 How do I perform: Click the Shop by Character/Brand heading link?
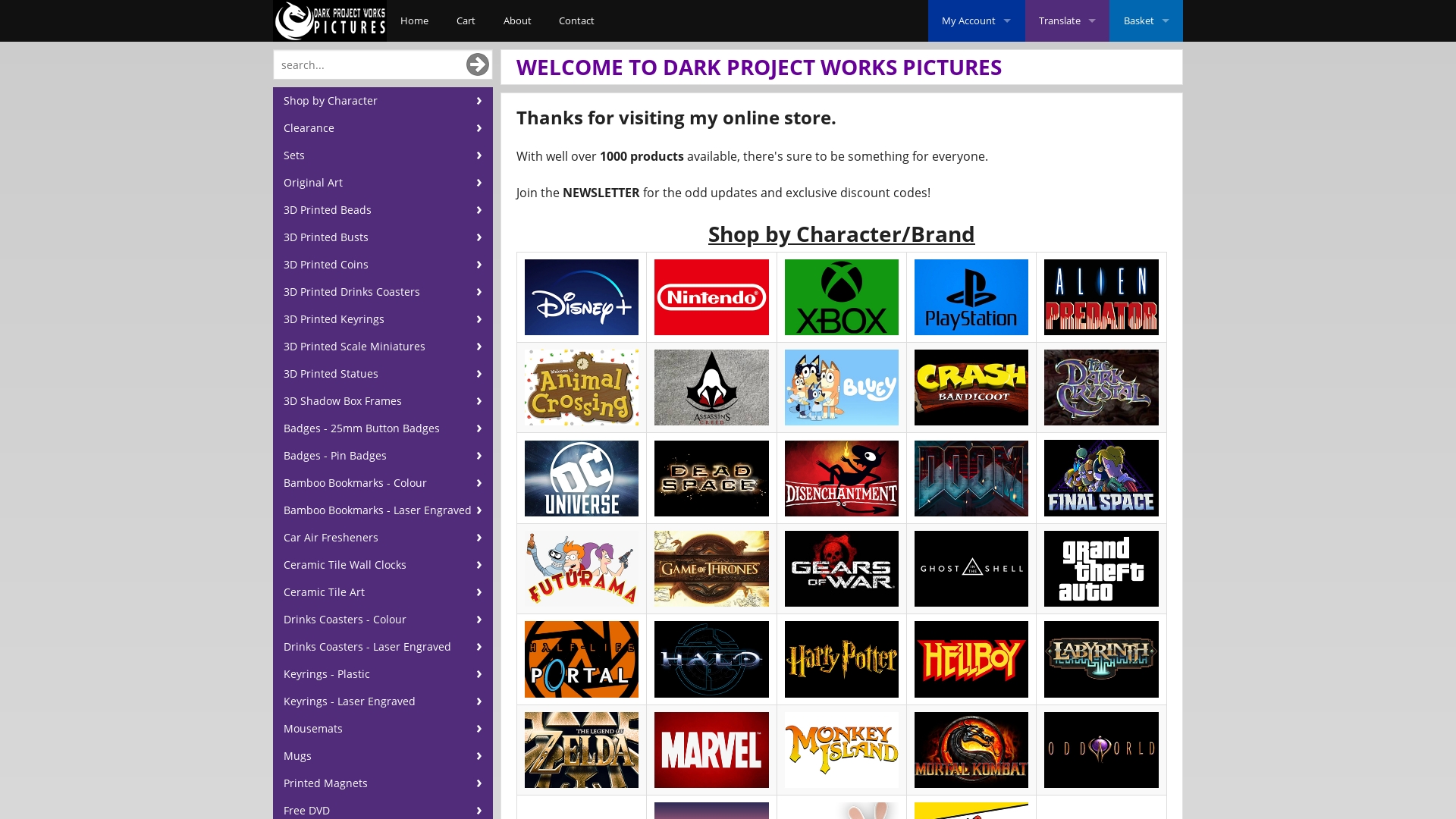click(841, 234)
